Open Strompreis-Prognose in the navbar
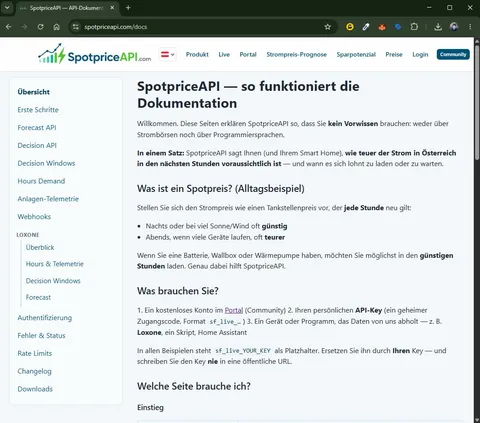 [x=296, y=54]
